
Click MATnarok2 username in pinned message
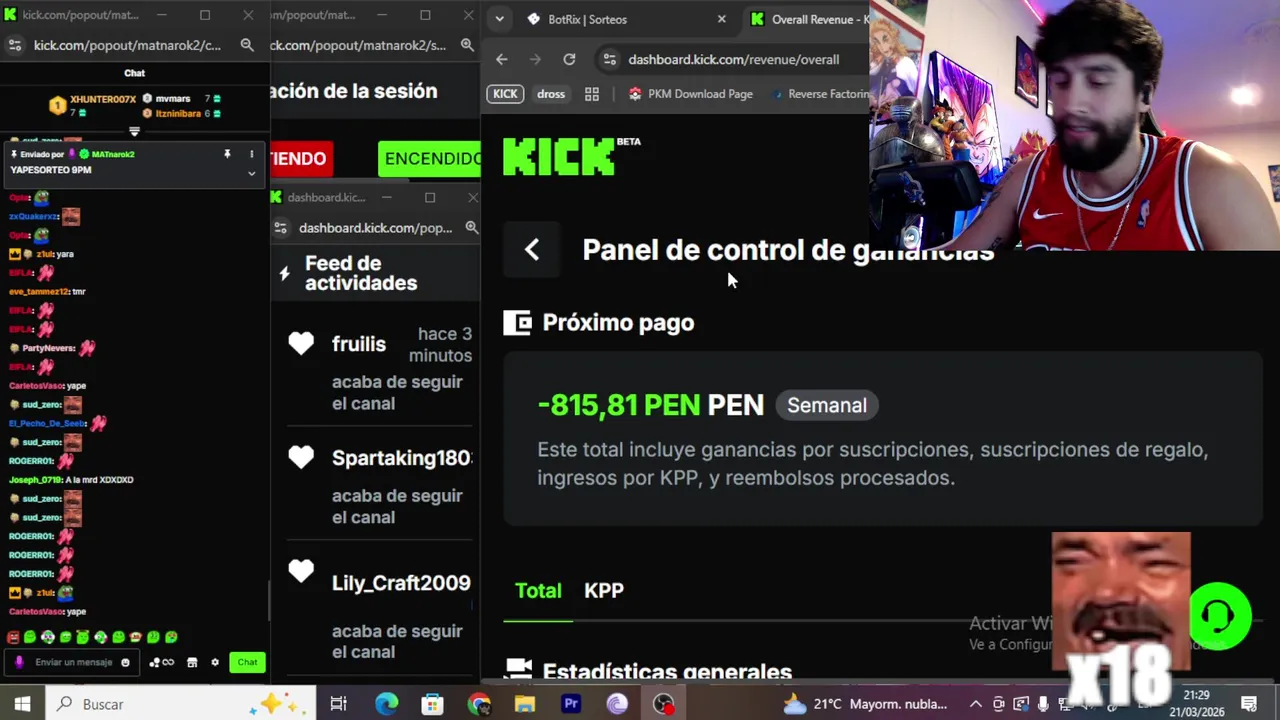point(112,154)
